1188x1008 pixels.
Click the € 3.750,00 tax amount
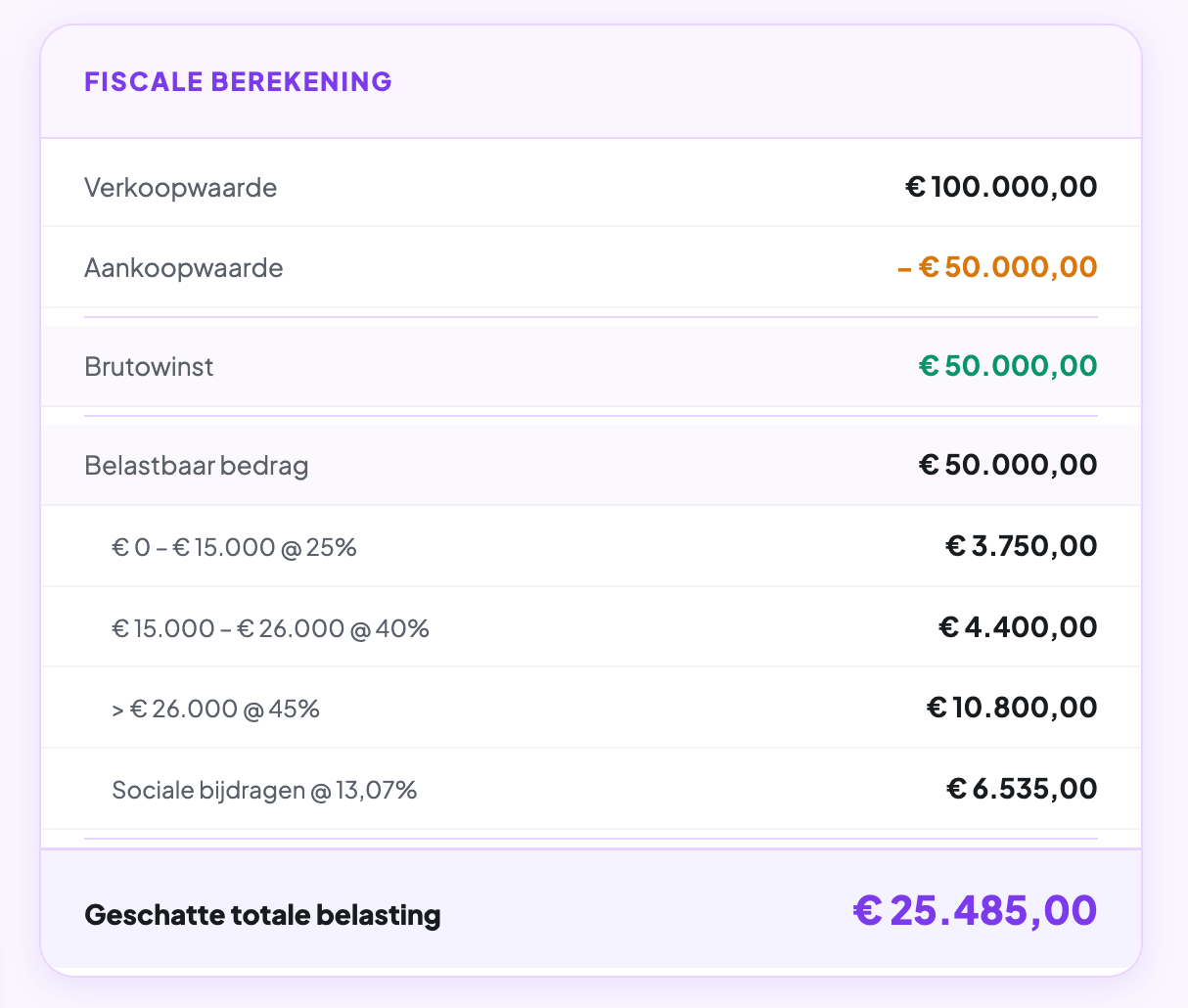(1021, 546)
